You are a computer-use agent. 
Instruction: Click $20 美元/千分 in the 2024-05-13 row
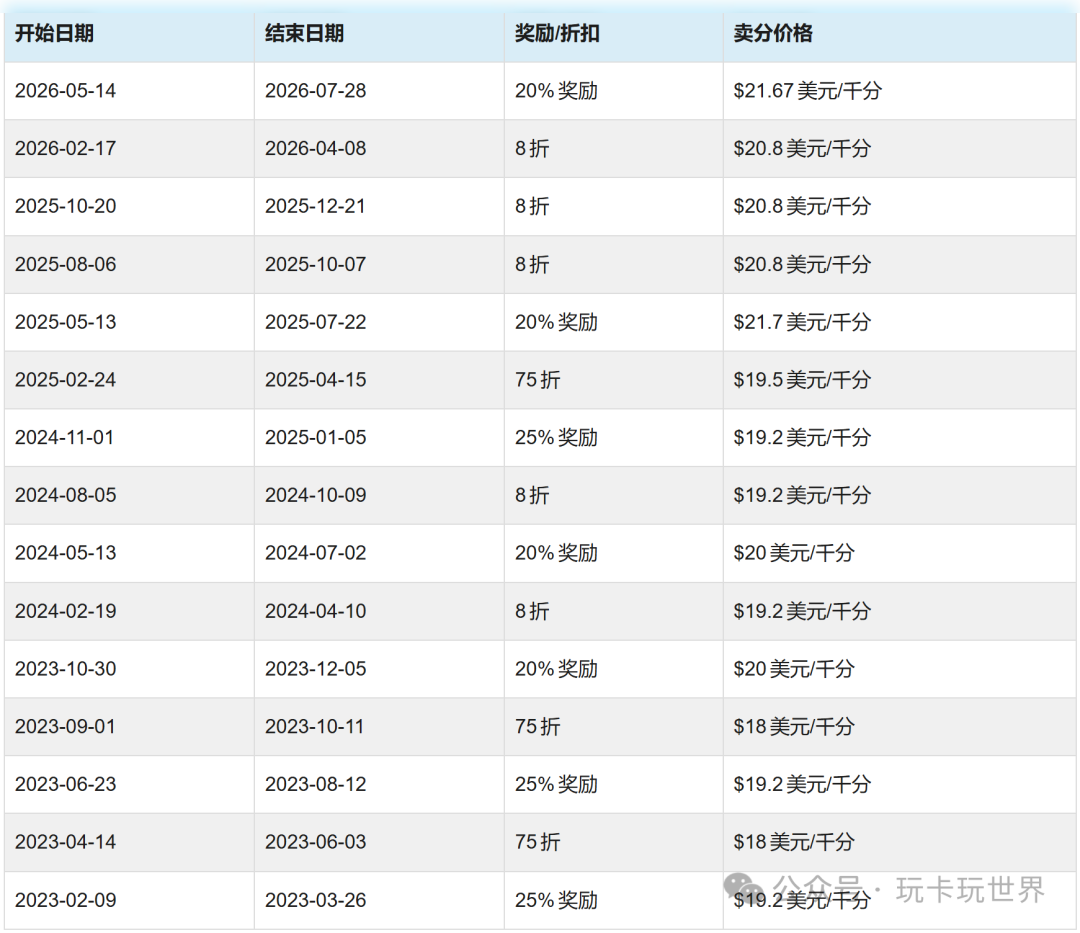coord(793,554)
